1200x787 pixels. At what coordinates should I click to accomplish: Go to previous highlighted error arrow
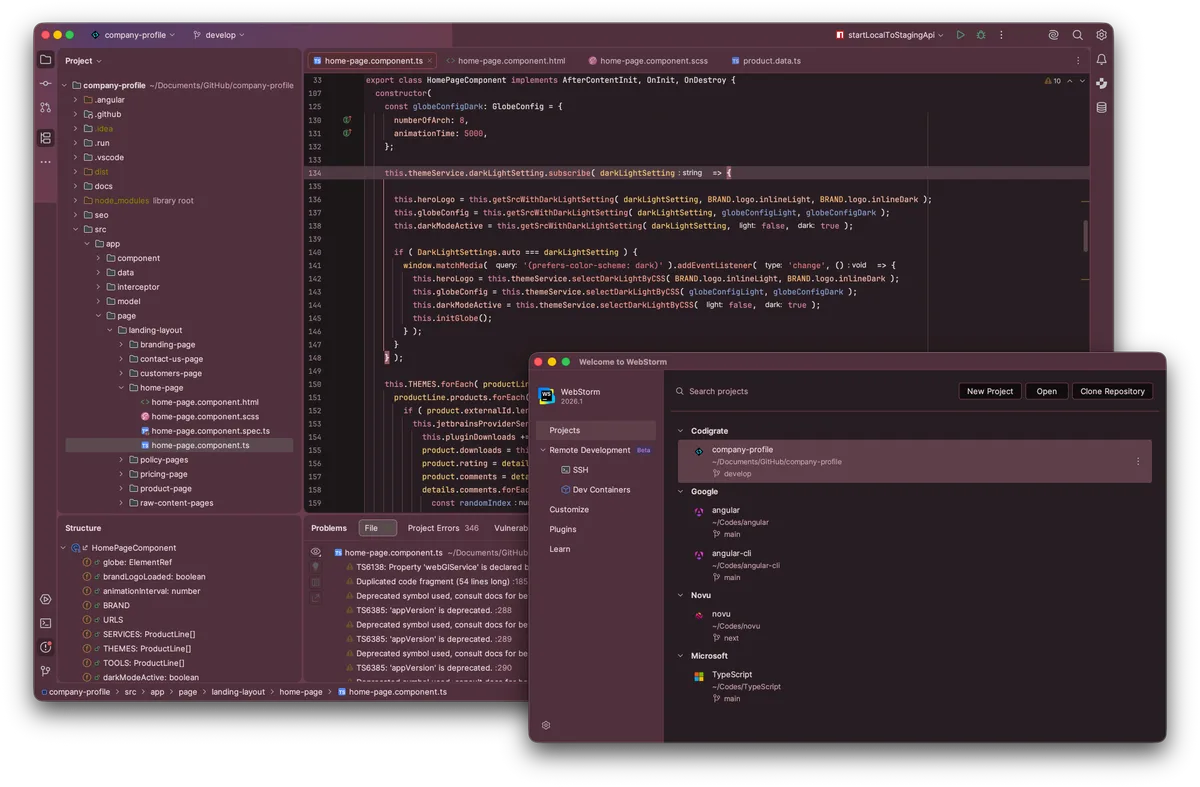pyautogui.click(x=1069, y=81)
